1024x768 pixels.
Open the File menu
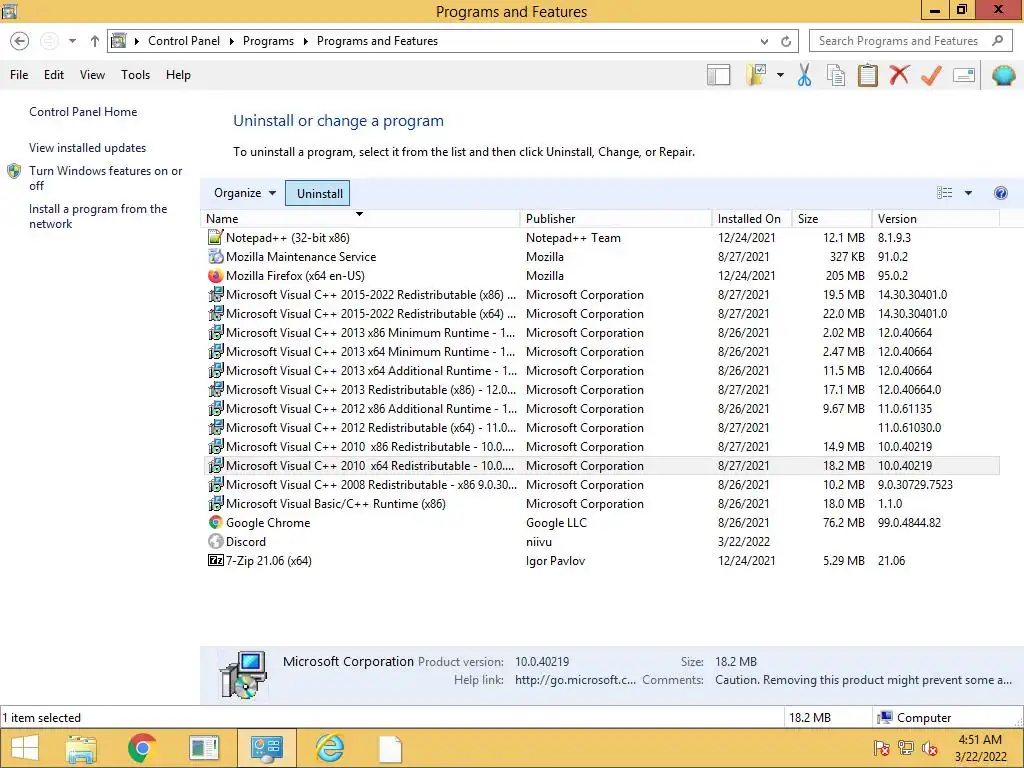pos(19,75)
